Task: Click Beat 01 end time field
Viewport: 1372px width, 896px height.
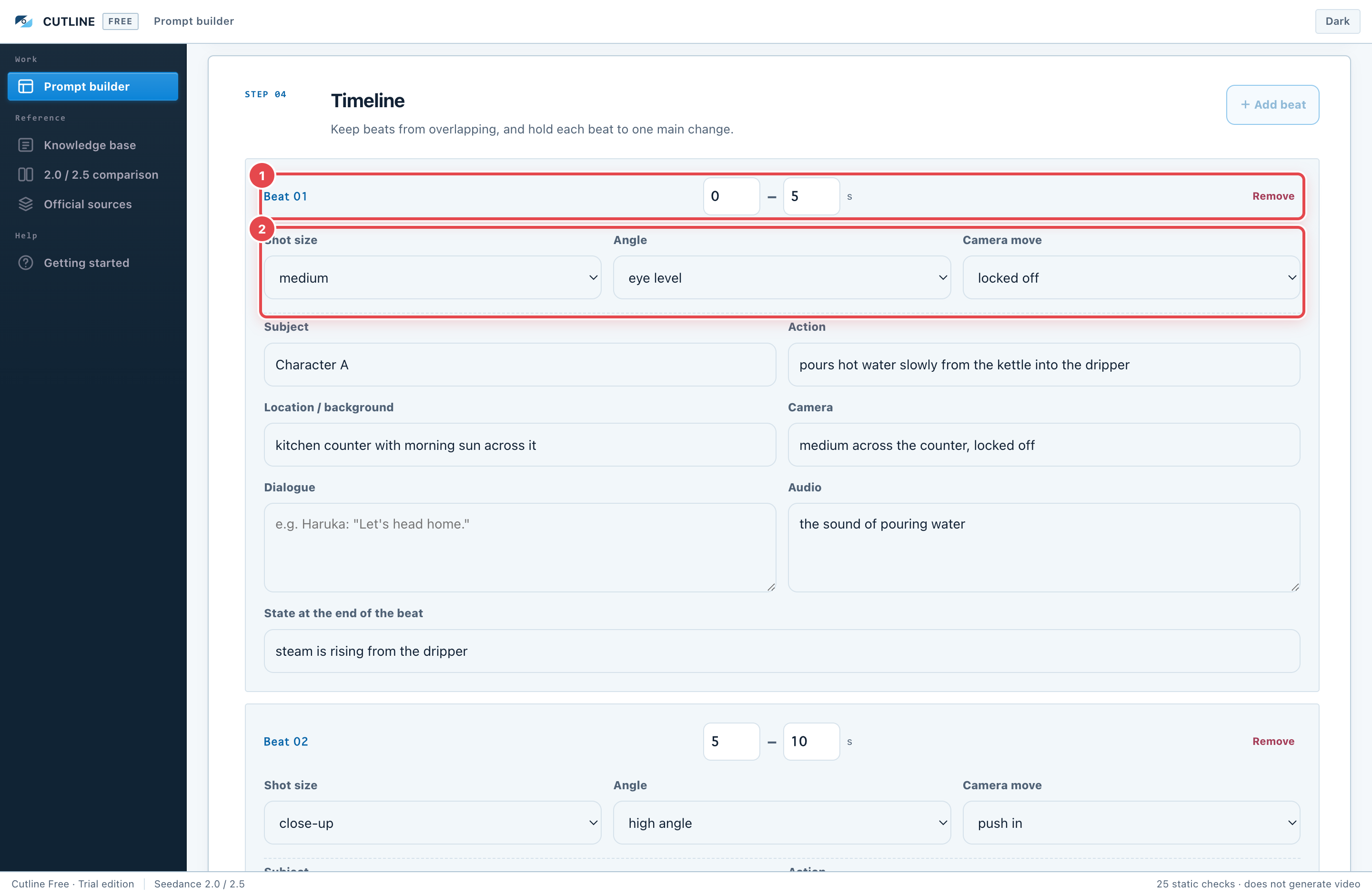Action: click(811, 197)
